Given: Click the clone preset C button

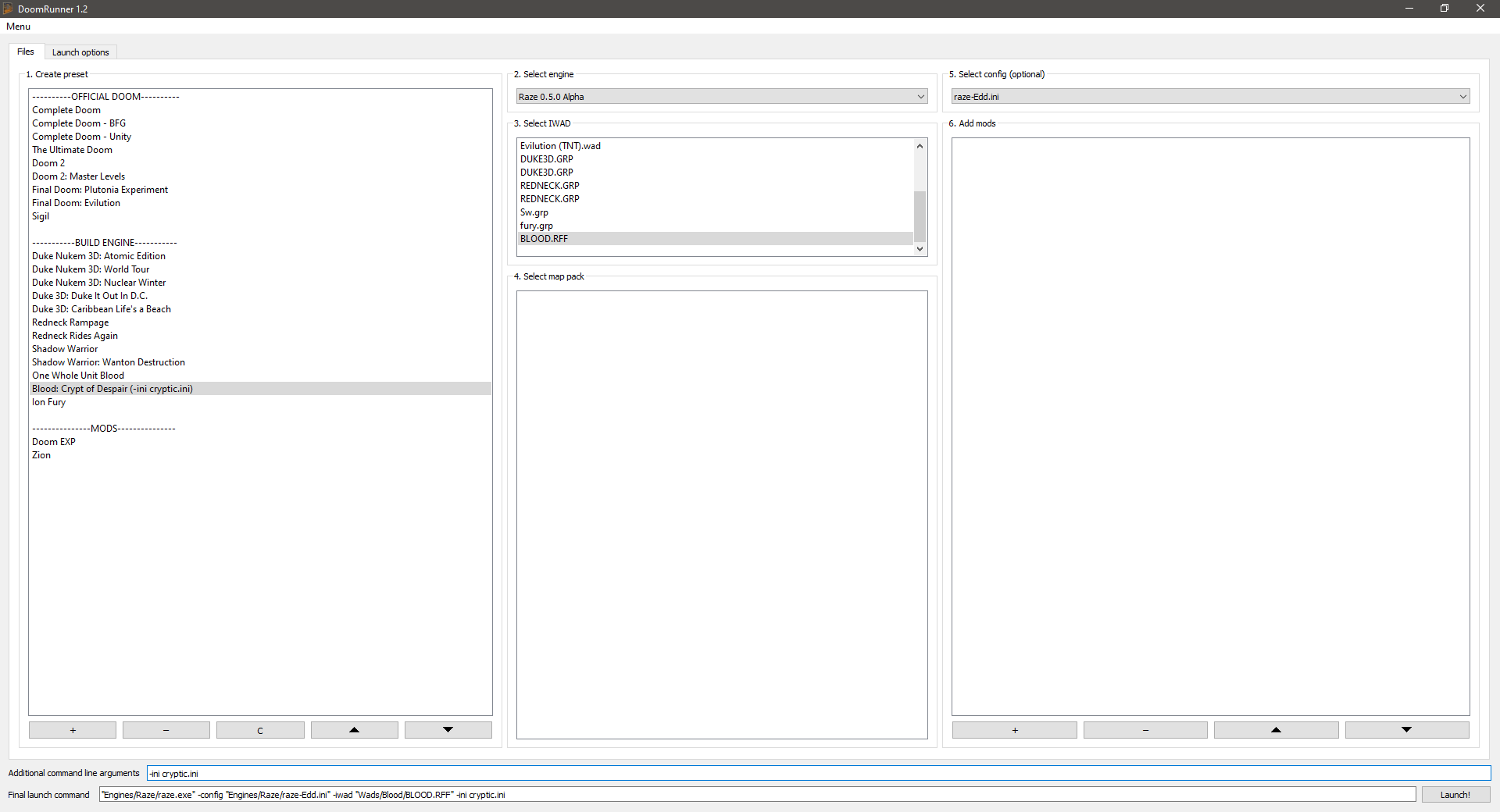Looking at the screenshot, I should [x=260, y=730].
